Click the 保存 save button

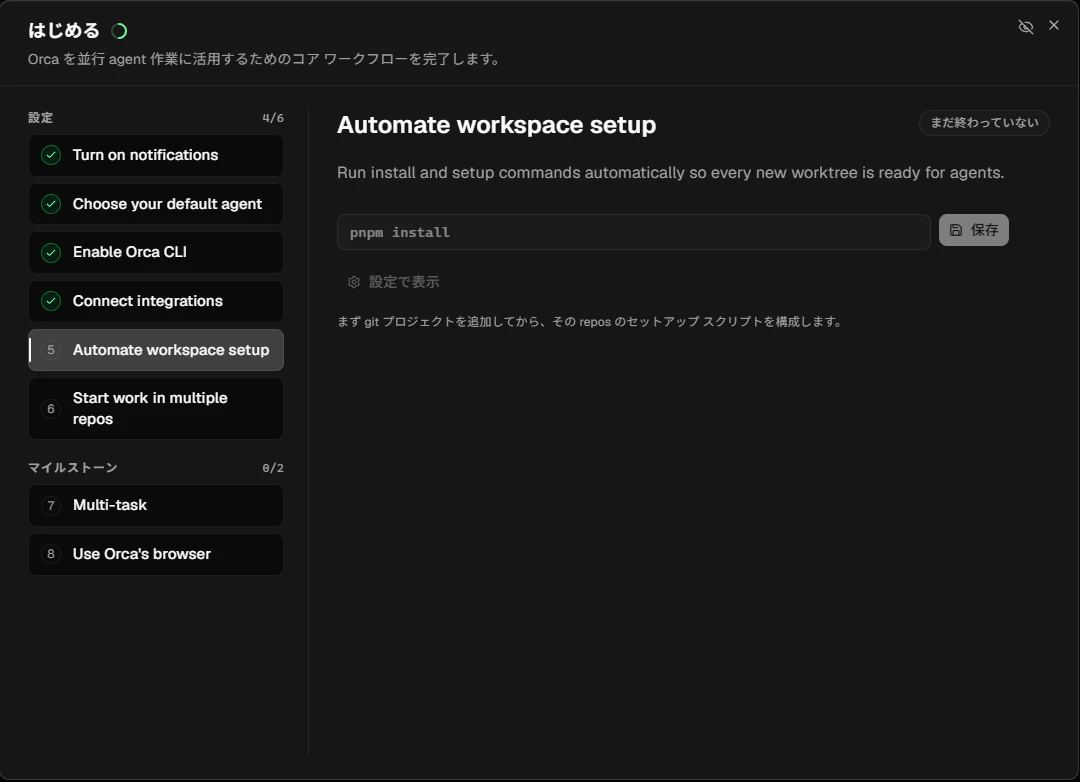973,230
